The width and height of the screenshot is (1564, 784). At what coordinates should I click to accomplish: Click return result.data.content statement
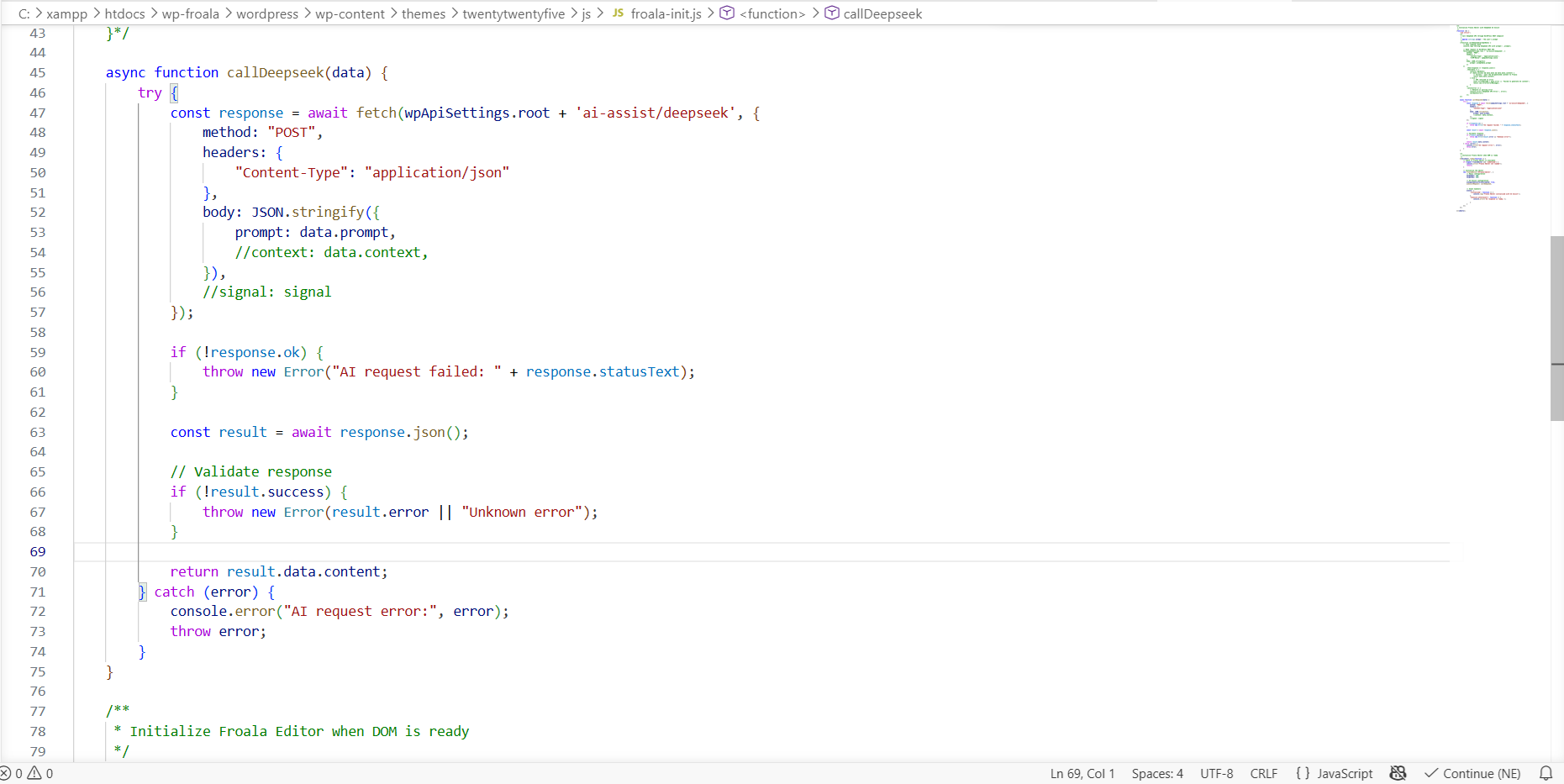pos(279,571)
